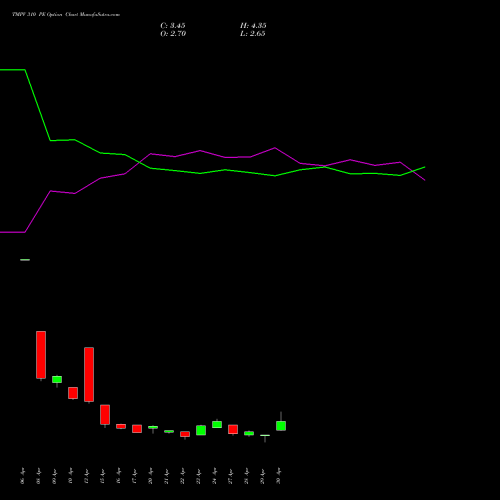This screenshot has width=500, height=500.
Task: Click the green candle above 09 Apr
Action: (57, 379)
